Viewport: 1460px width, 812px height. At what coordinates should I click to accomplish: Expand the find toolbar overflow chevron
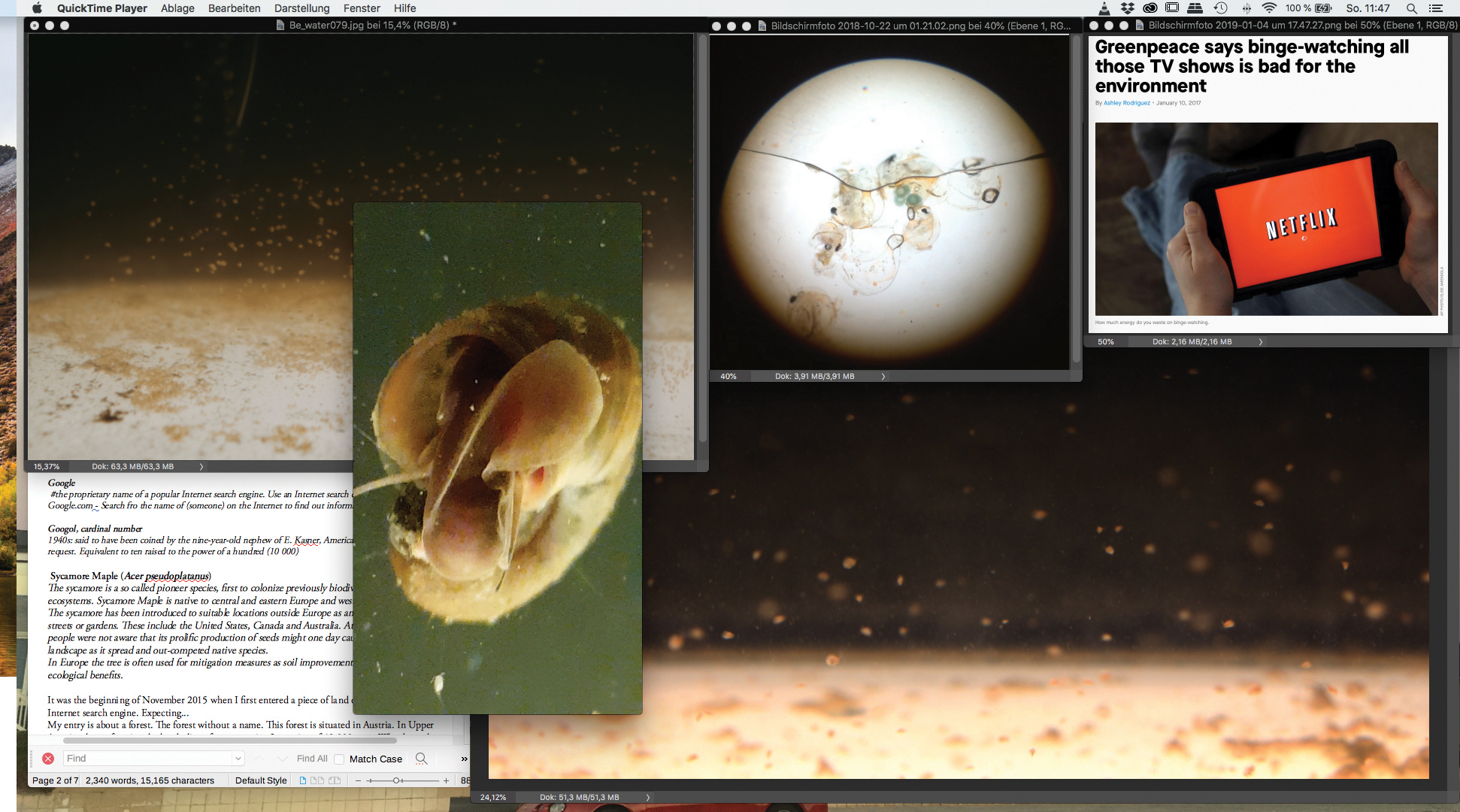(464, 759)
